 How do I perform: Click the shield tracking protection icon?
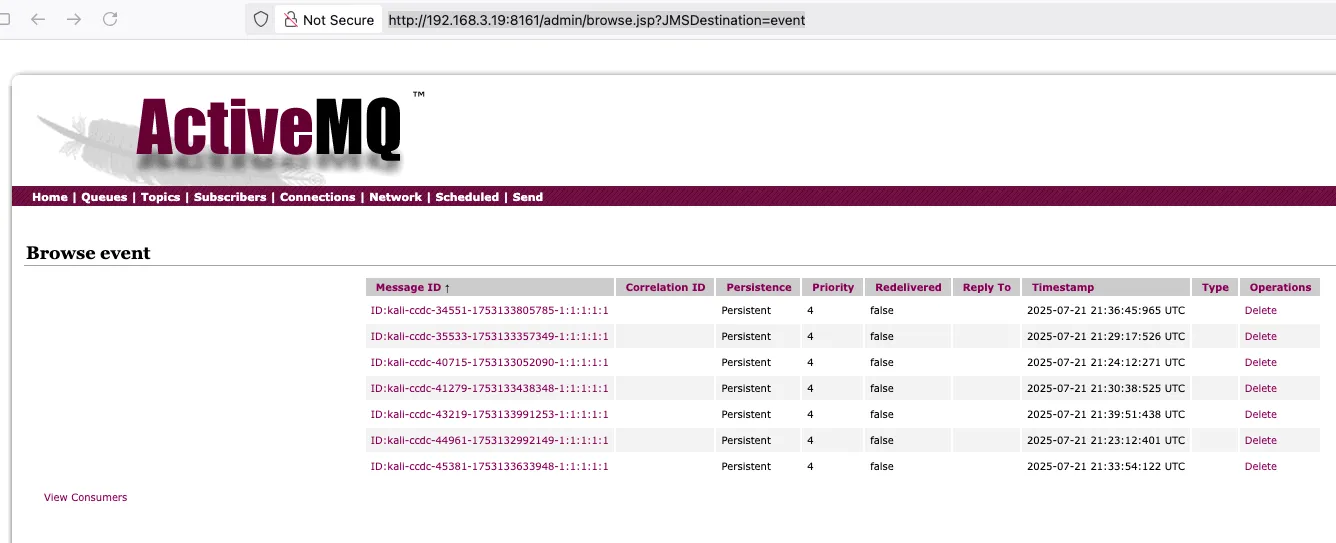(261, 19)
